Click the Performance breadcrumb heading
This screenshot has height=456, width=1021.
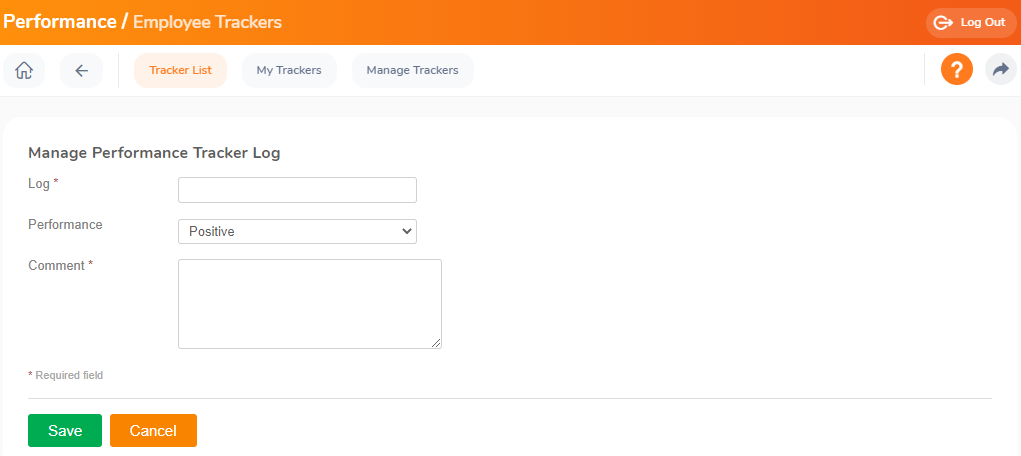point(60,22)
